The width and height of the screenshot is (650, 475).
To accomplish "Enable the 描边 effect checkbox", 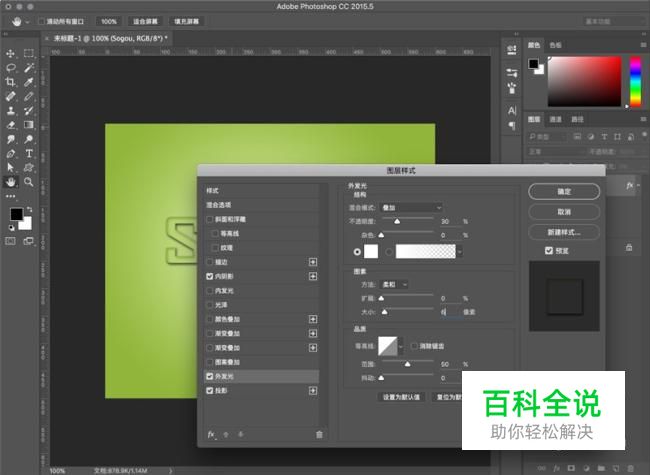I will [210, 262].
